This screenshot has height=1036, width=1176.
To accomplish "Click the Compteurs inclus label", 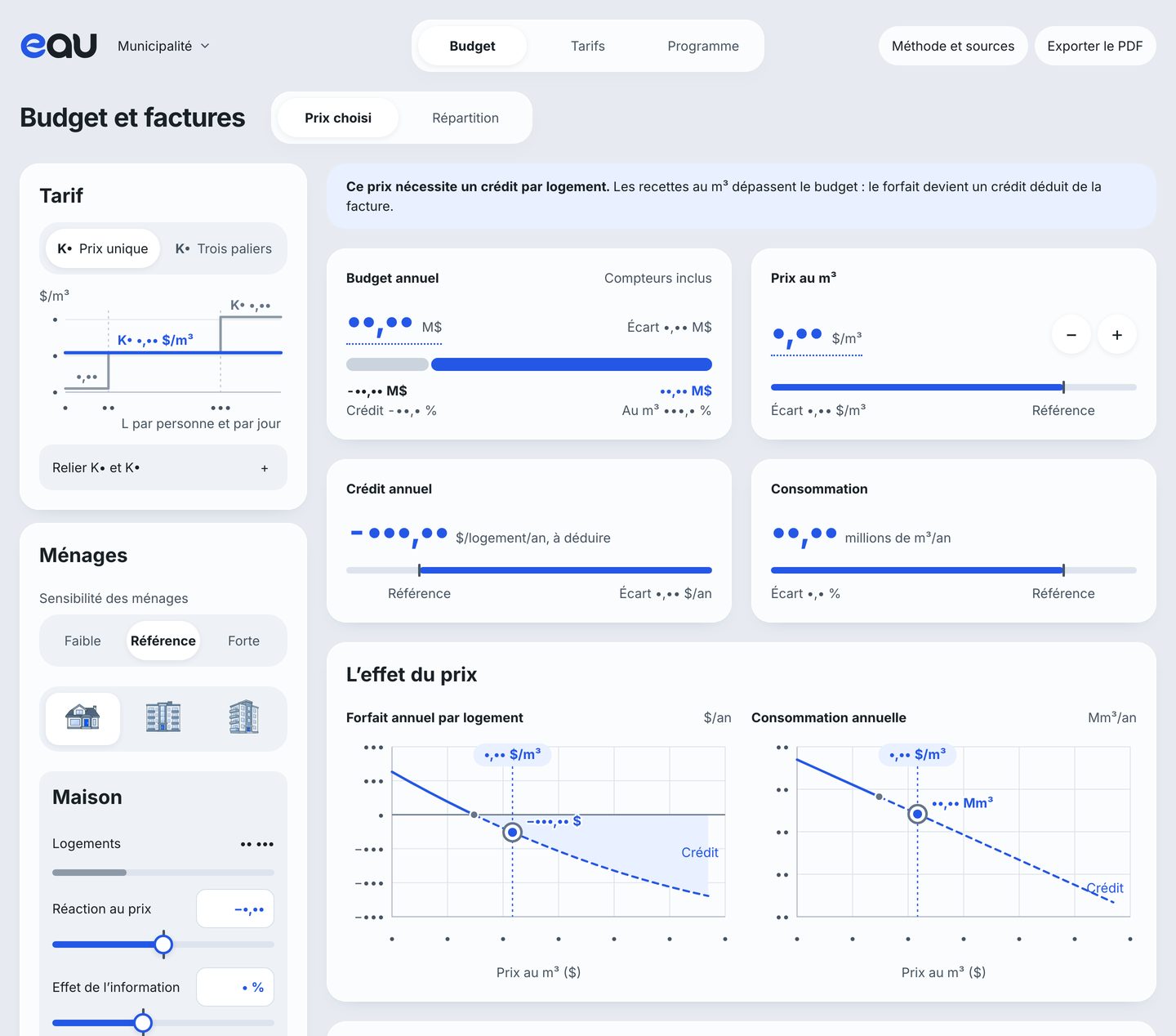I will pyautogui.click(x=658, y=278).
